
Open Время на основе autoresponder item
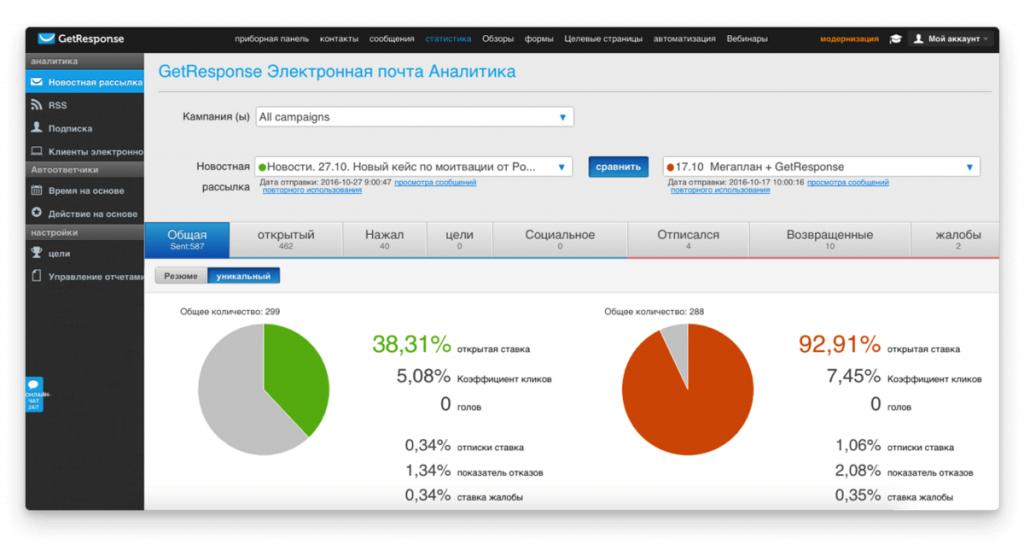coord(85,190)
